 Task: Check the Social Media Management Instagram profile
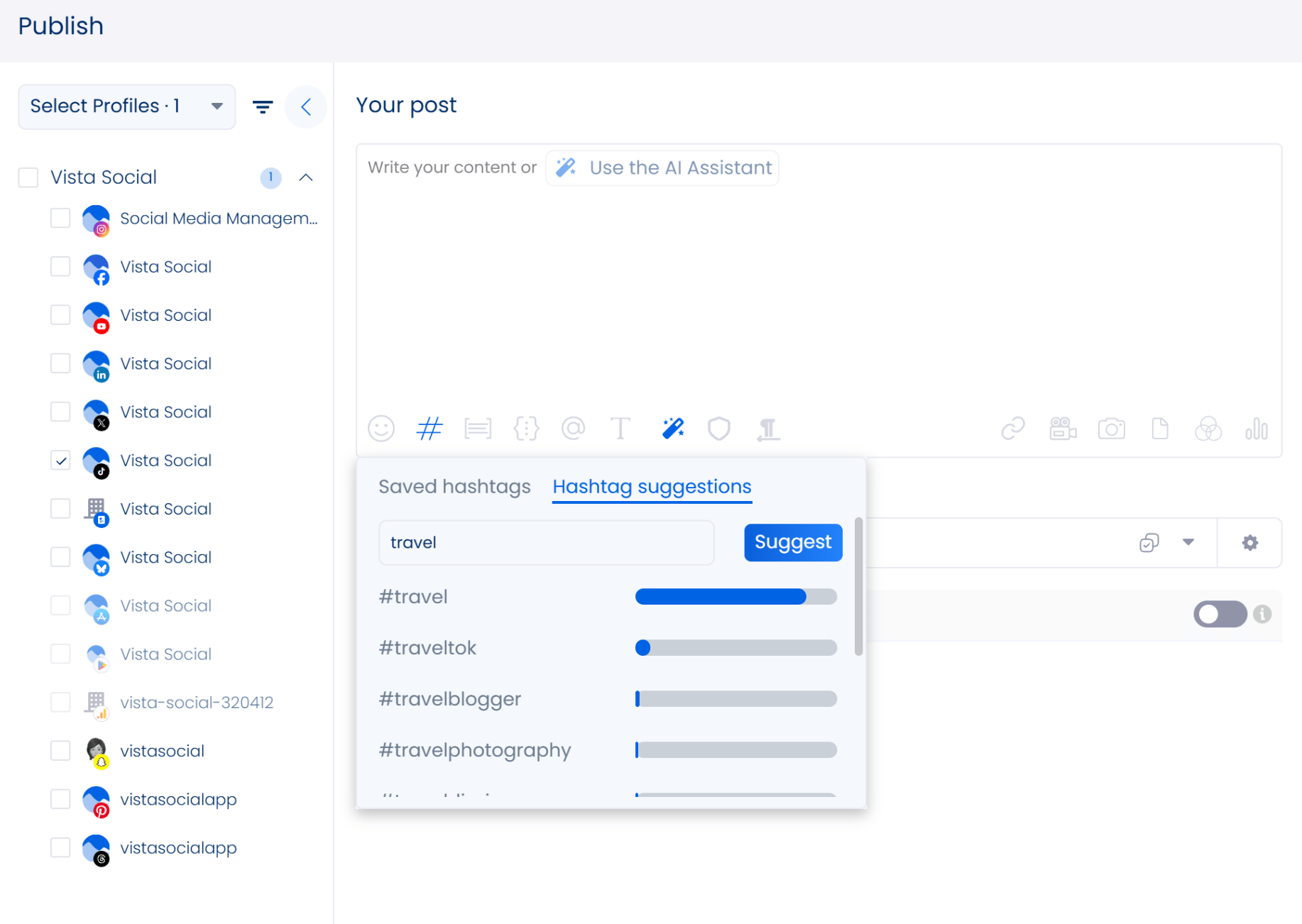61,219
